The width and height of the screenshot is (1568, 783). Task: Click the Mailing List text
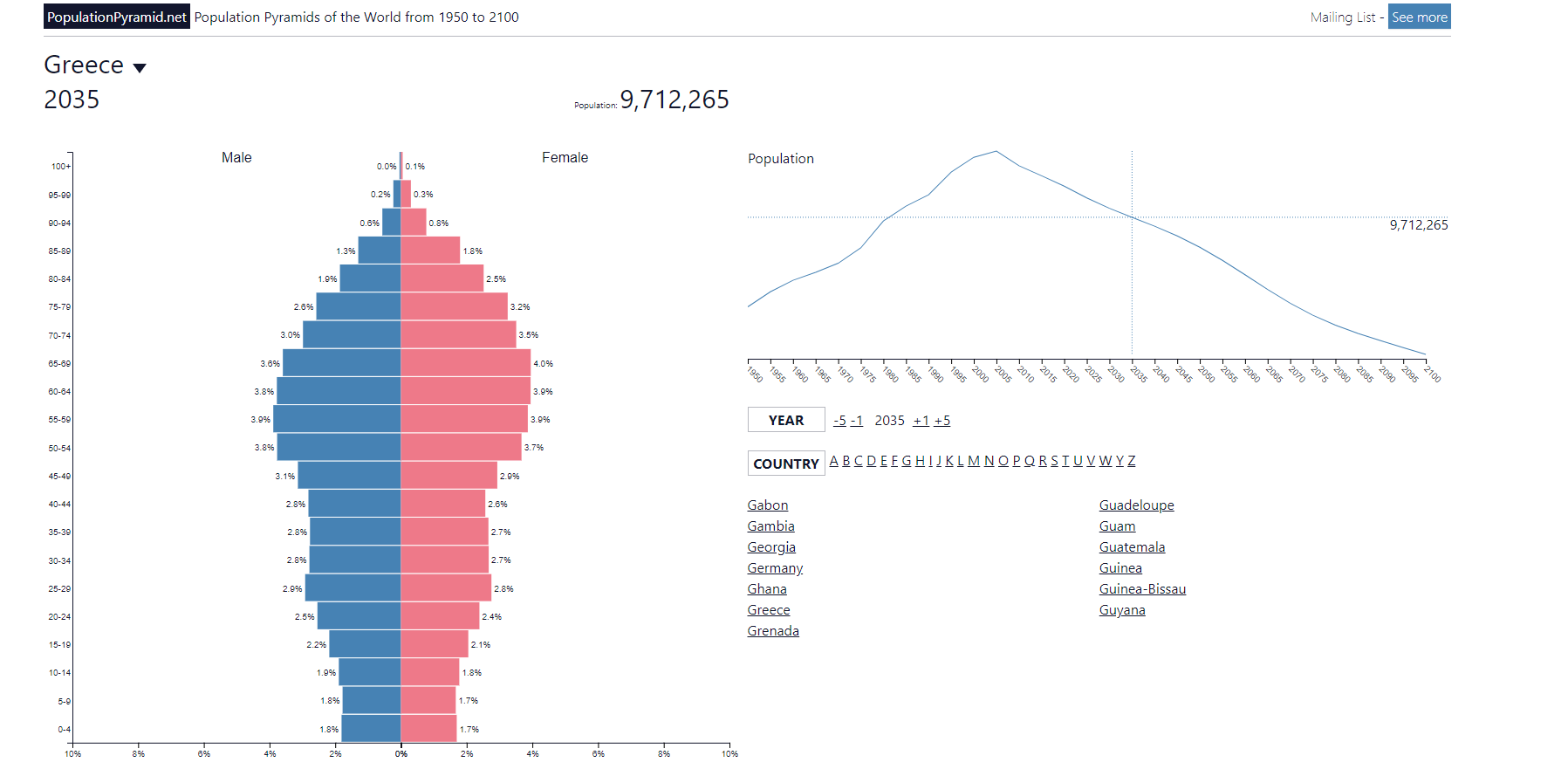[1343, 17]
